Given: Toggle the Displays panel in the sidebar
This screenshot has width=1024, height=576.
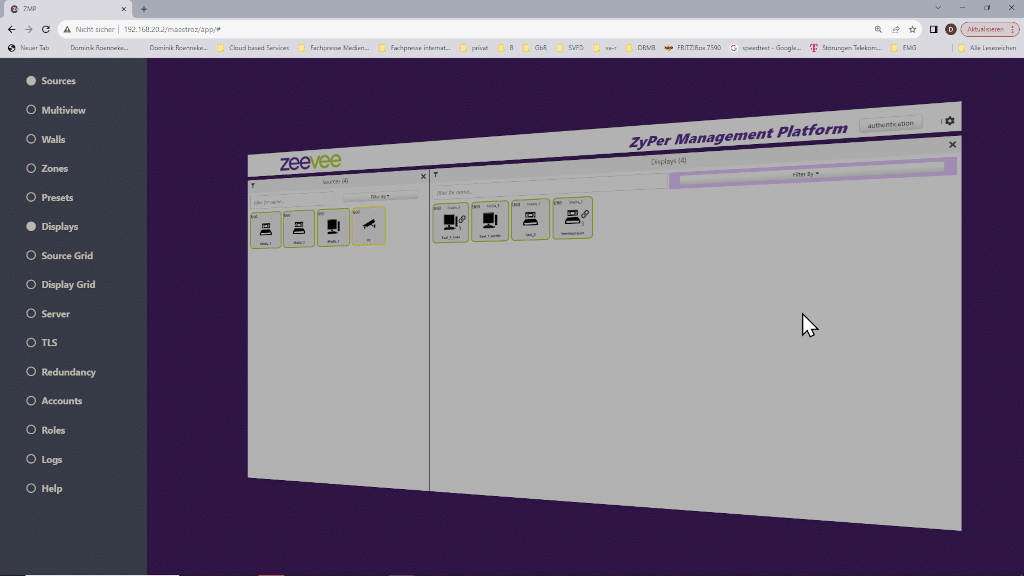Looking at the screenshot, I should pyautogui.click(x=52, y=227).
